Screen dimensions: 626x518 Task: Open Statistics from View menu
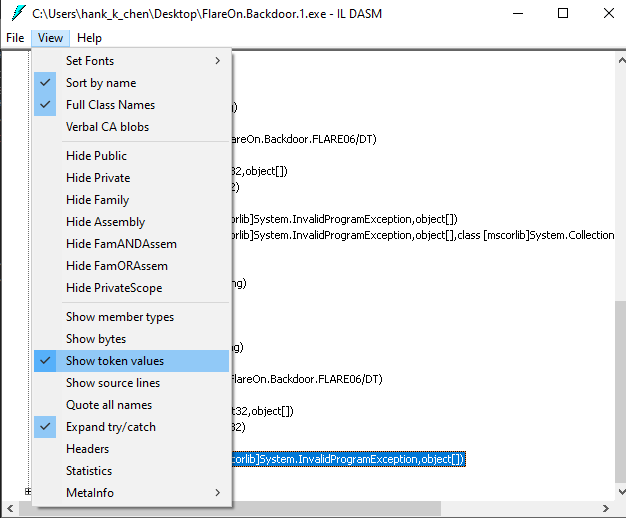pyautogui.click(x=132, y=470)
